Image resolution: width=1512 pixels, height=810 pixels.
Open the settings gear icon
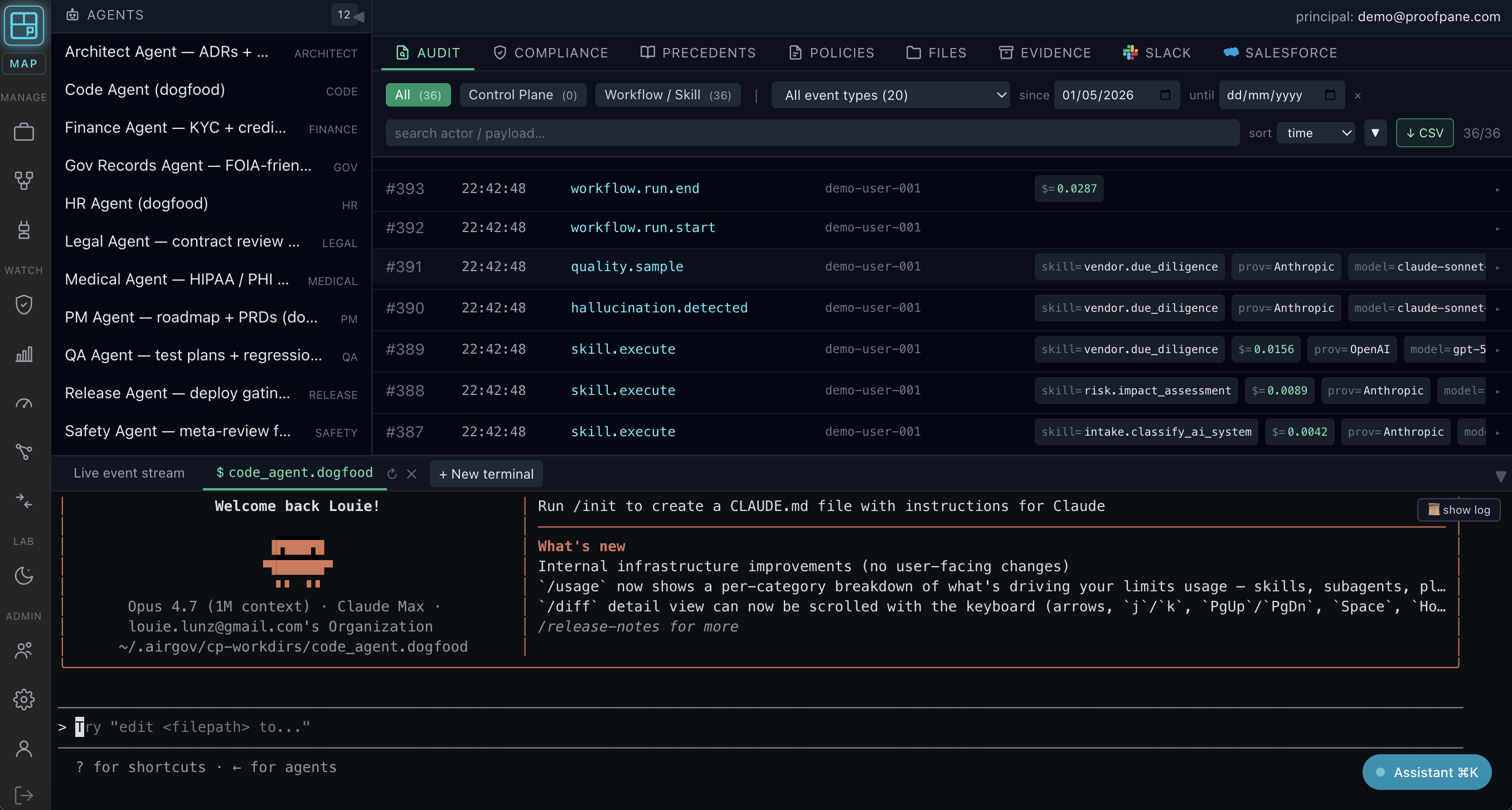tap(23, 699)
